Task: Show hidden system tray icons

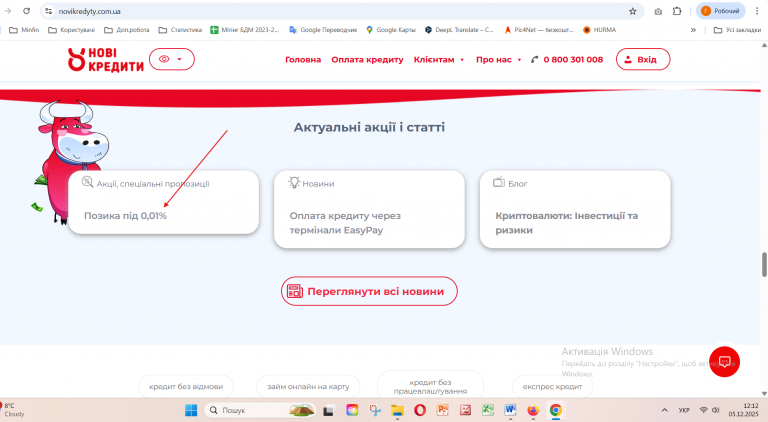Action: point(664,410)
